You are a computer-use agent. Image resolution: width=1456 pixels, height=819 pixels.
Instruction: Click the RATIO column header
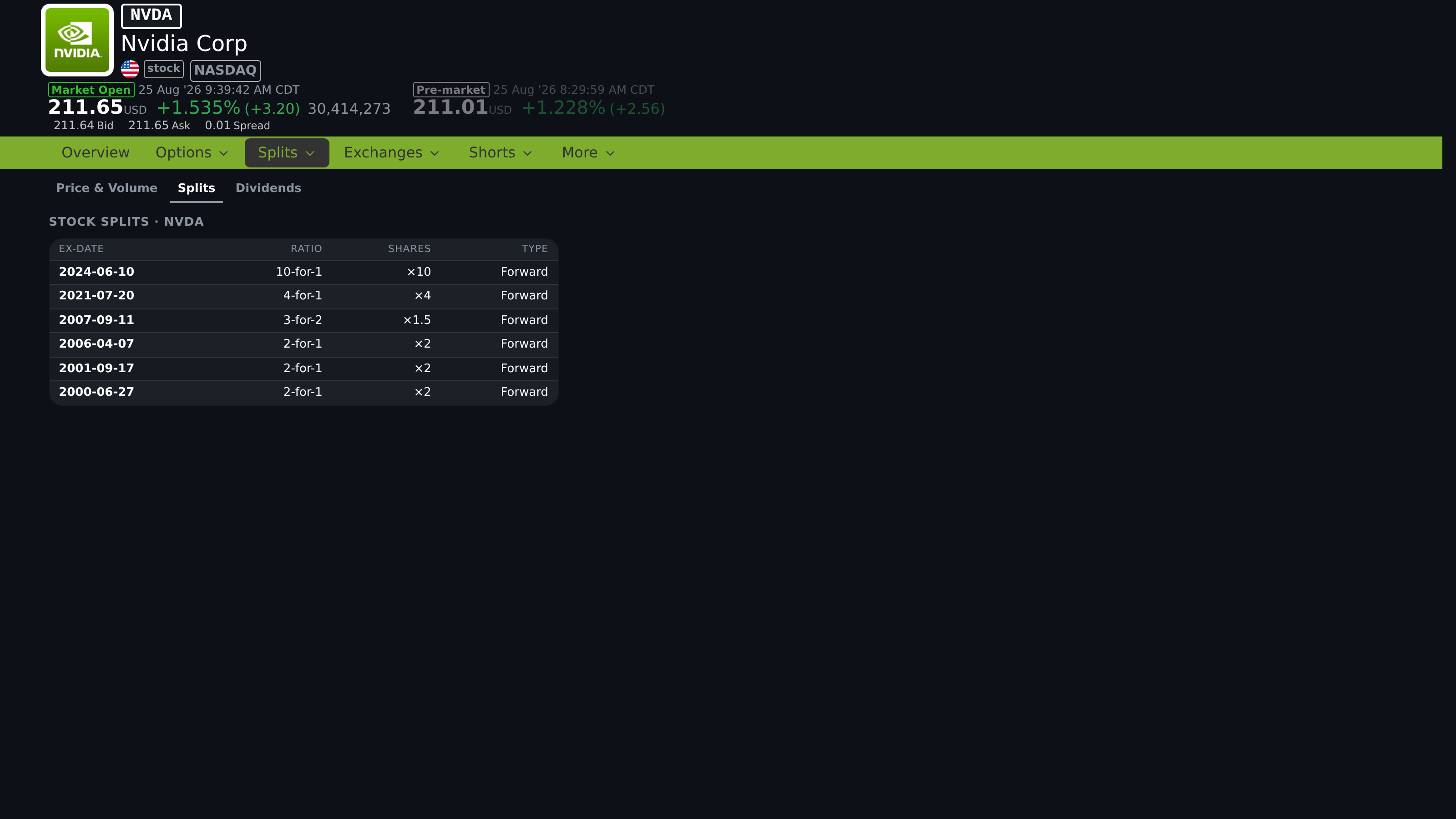click(x=306, y=249)
